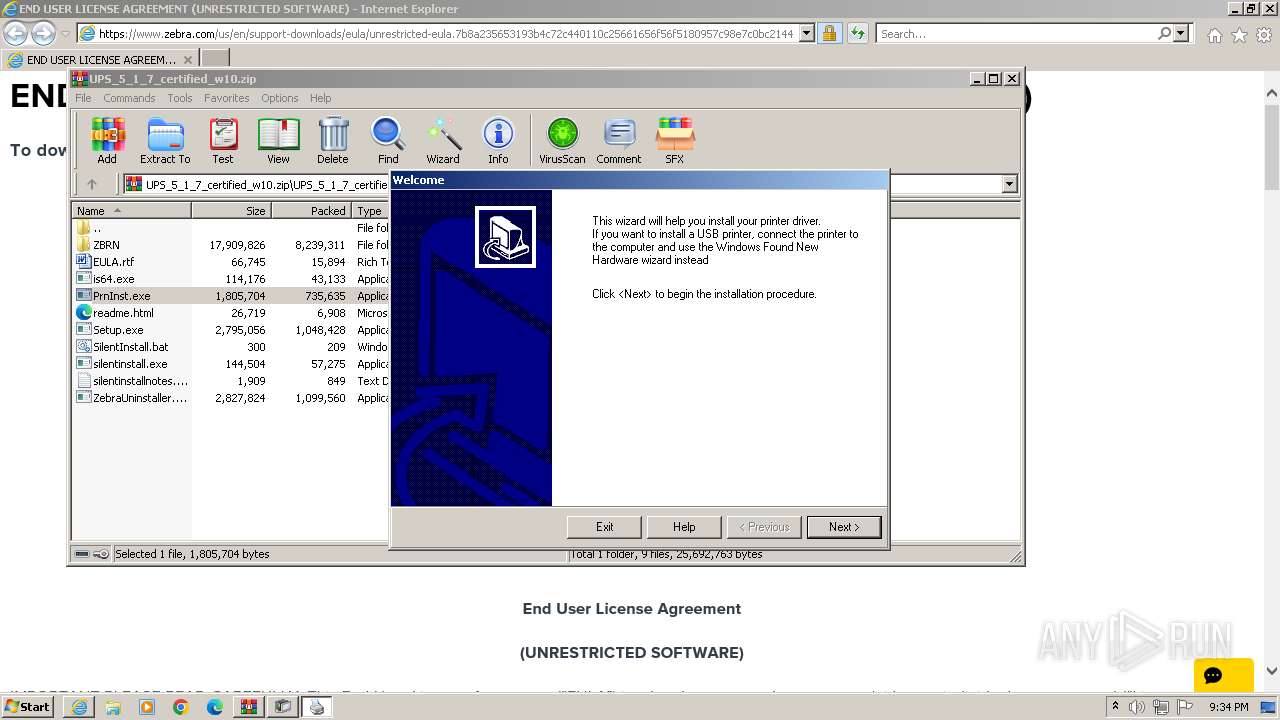Open Internet Explorer Home icon
Viewport: 1280px width, 720px height.
[1214, 35]
